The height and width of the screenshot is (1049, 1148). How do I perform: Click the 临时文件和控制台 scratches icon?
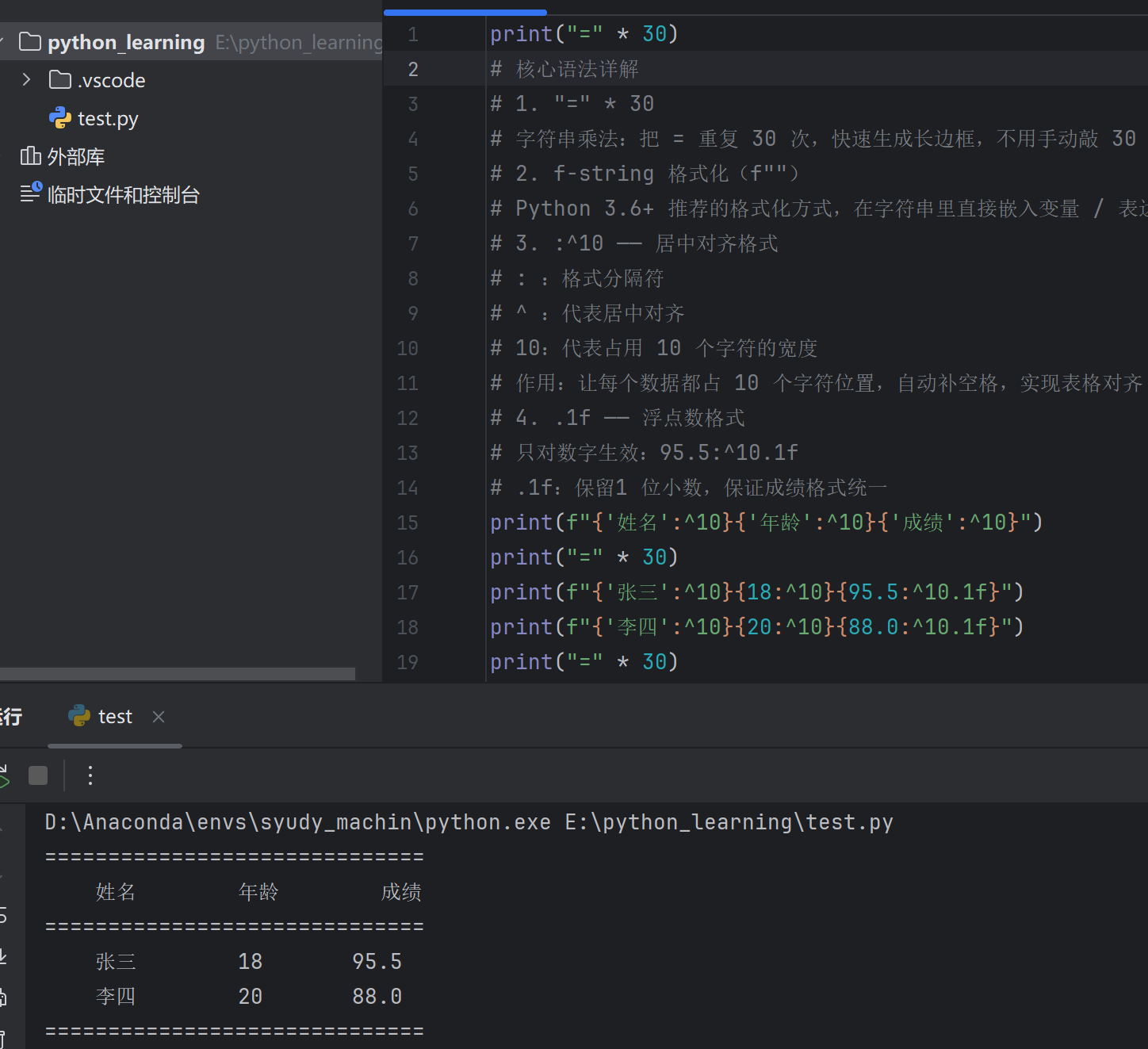[x=31, y=193]
